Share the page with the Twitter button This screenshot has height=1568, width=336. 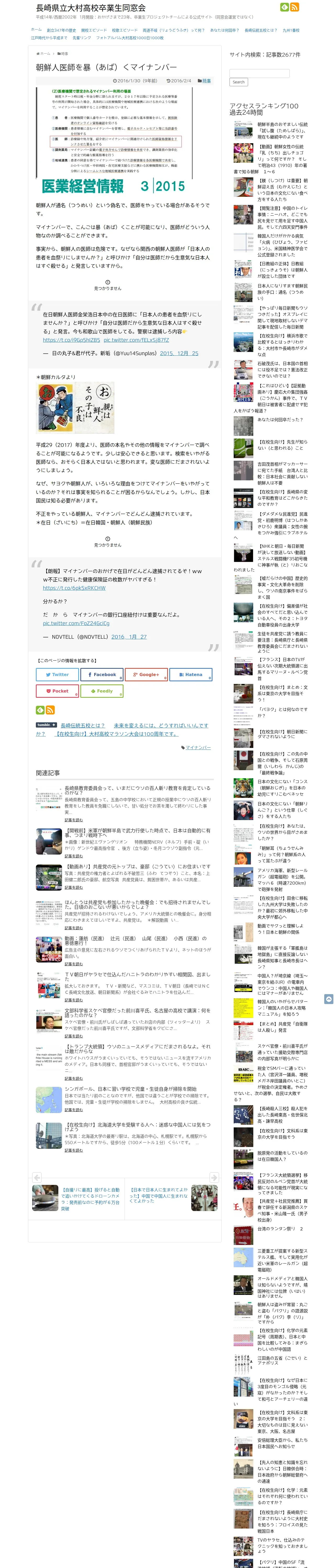click(x=57, y=675)
